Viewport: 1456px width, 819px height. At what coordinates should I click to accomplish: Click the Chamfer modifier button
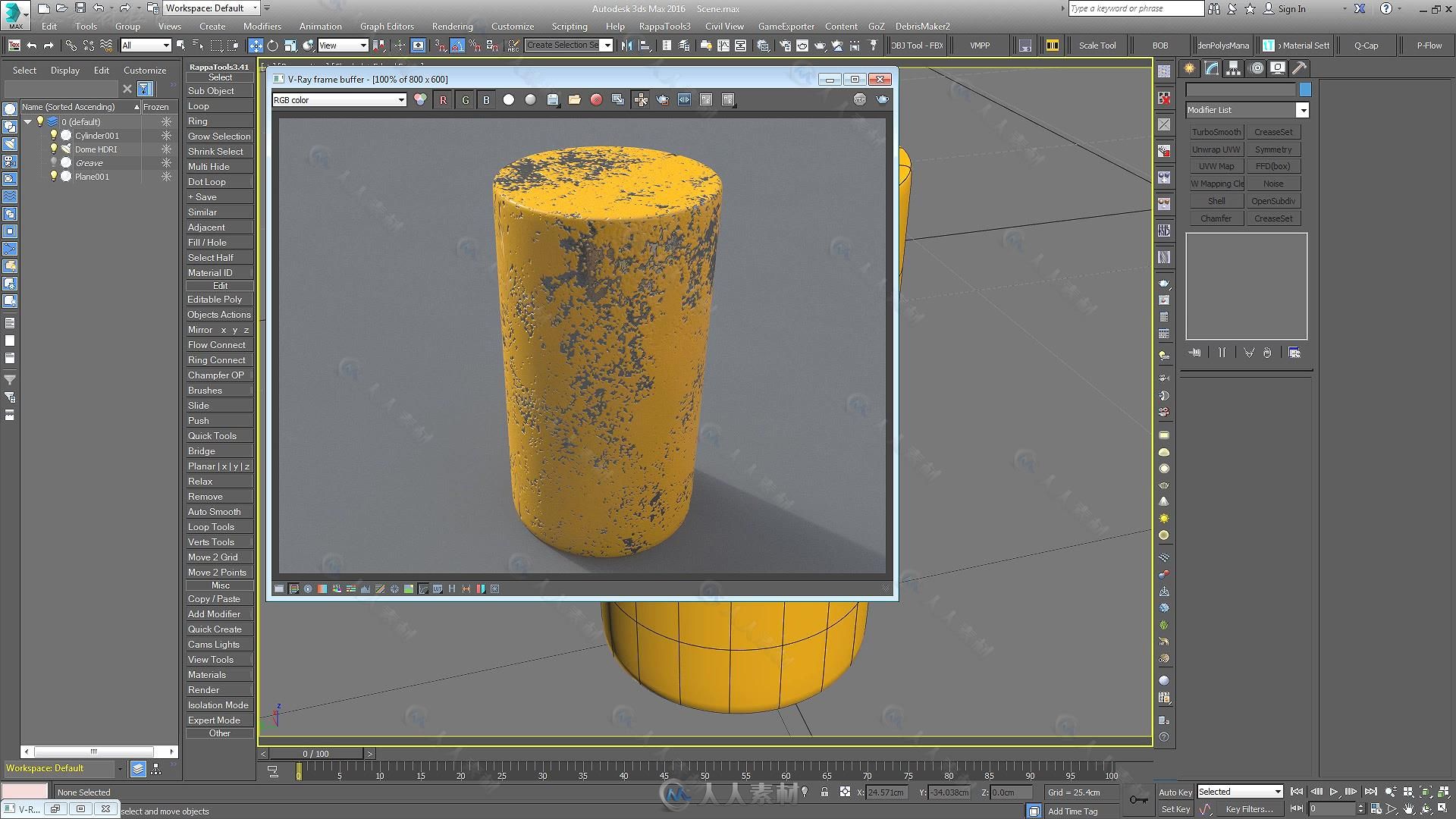point(1214,218)
